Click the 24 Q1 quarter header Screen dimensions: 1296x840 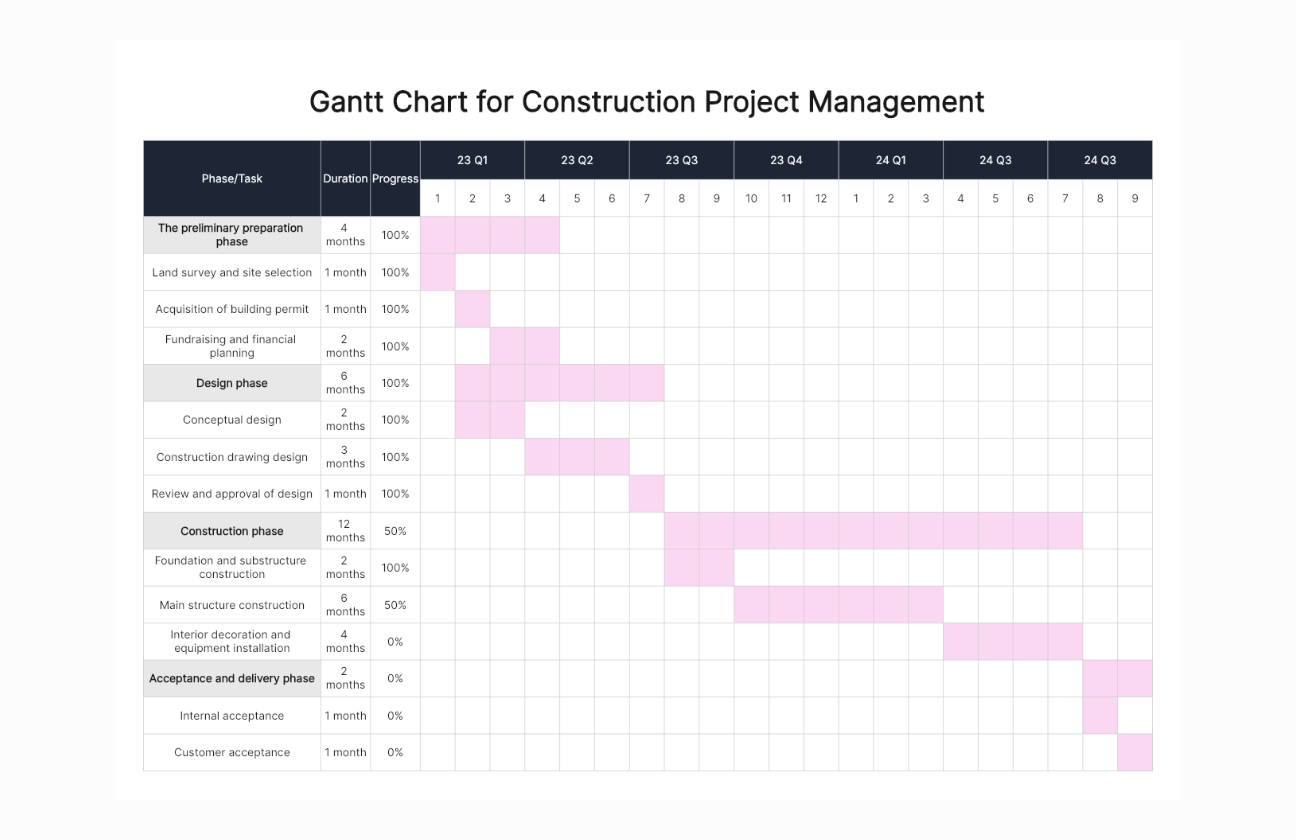pyautogui.click(x=890, y=160)
